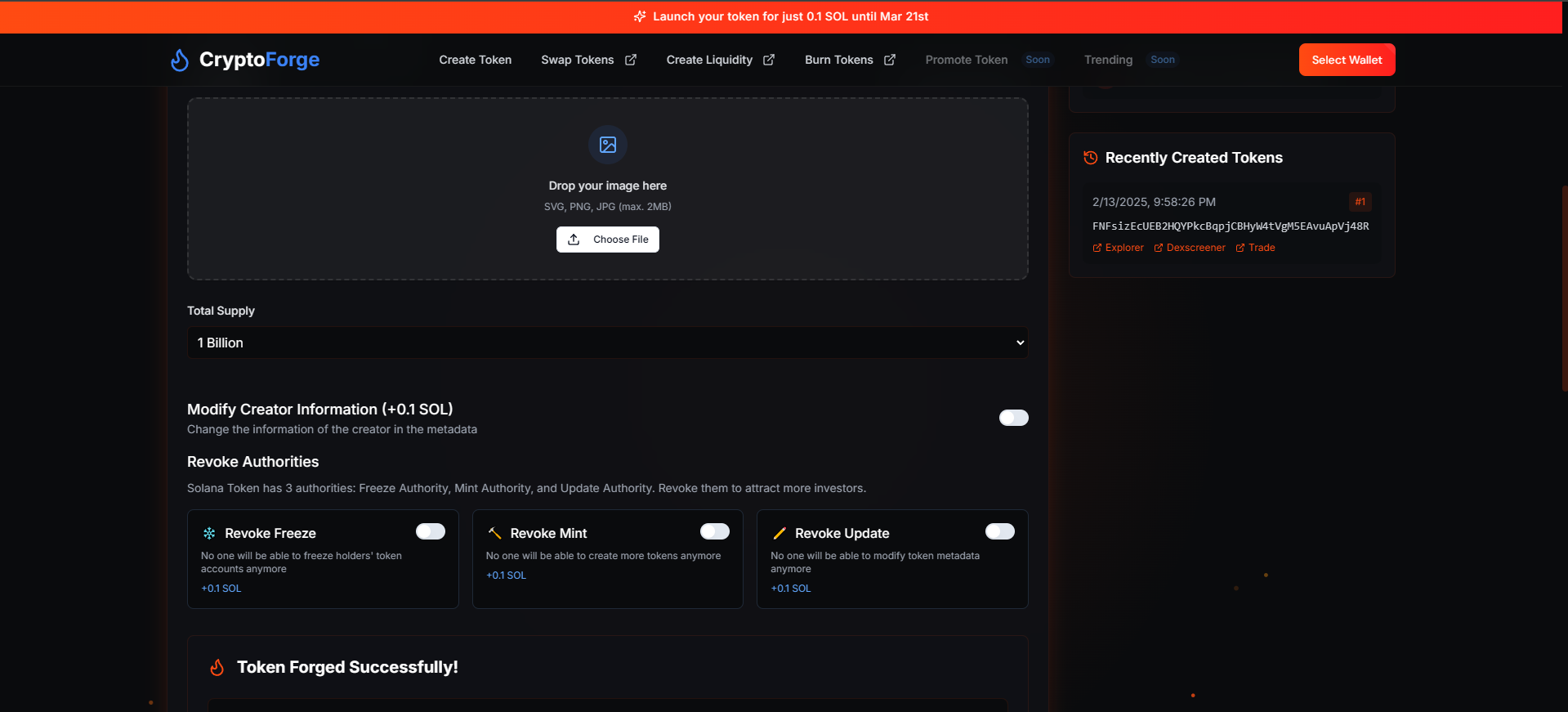
Task: Click the external link icon beside Create Liquidity
Action: tap(769, 60)
